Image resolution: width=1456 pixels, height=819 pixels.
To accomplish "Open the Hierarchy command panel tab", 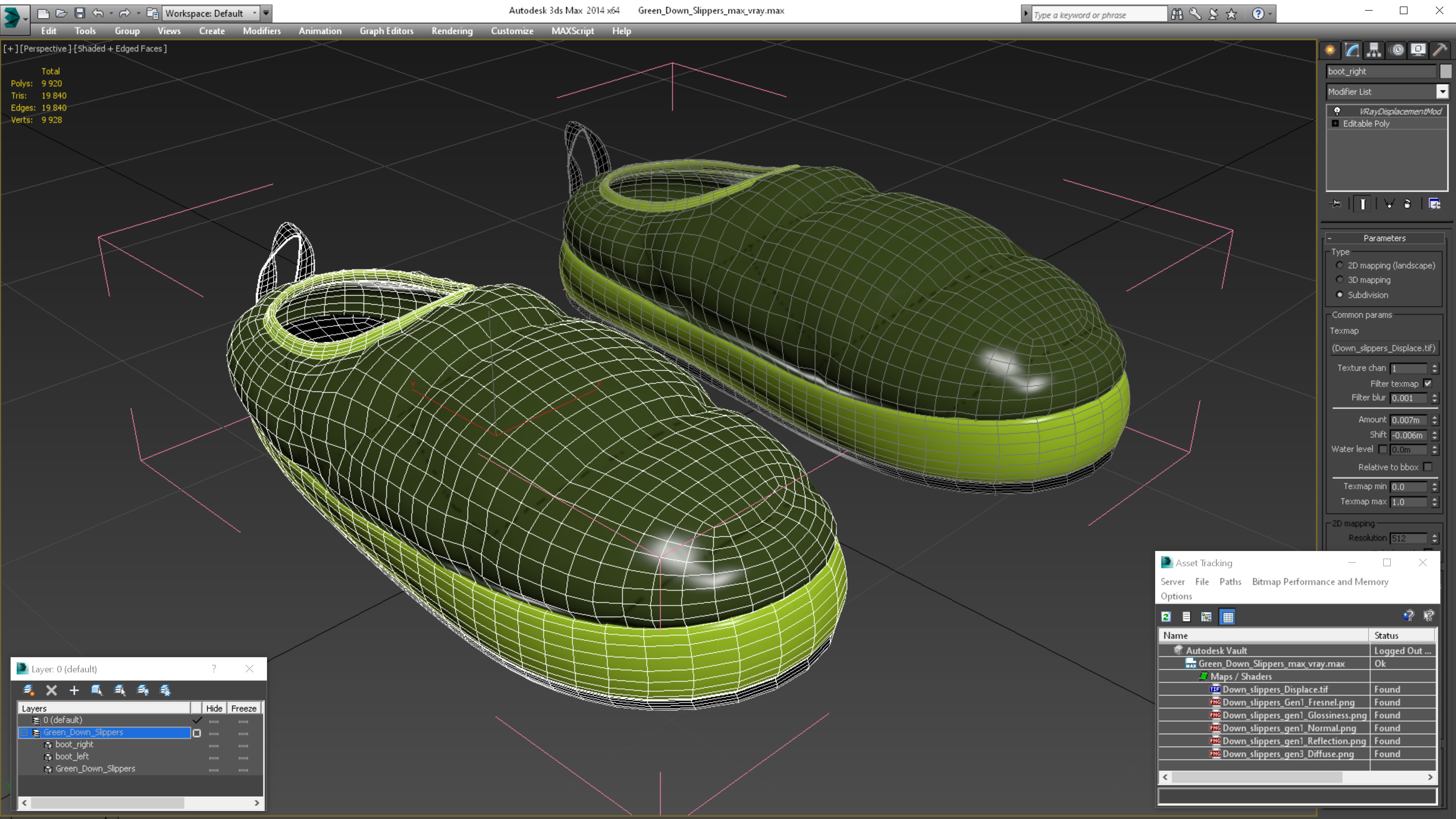I will pos(1374,51).
